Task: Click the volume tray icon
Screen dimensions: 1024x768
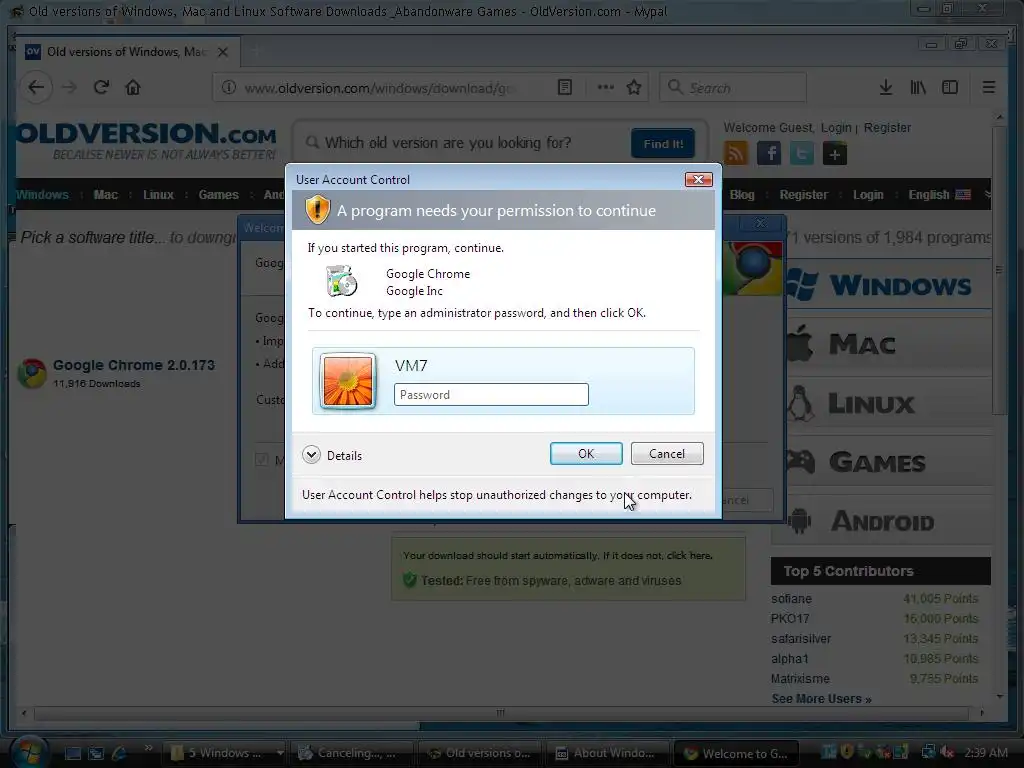Action: coord(946,753)
